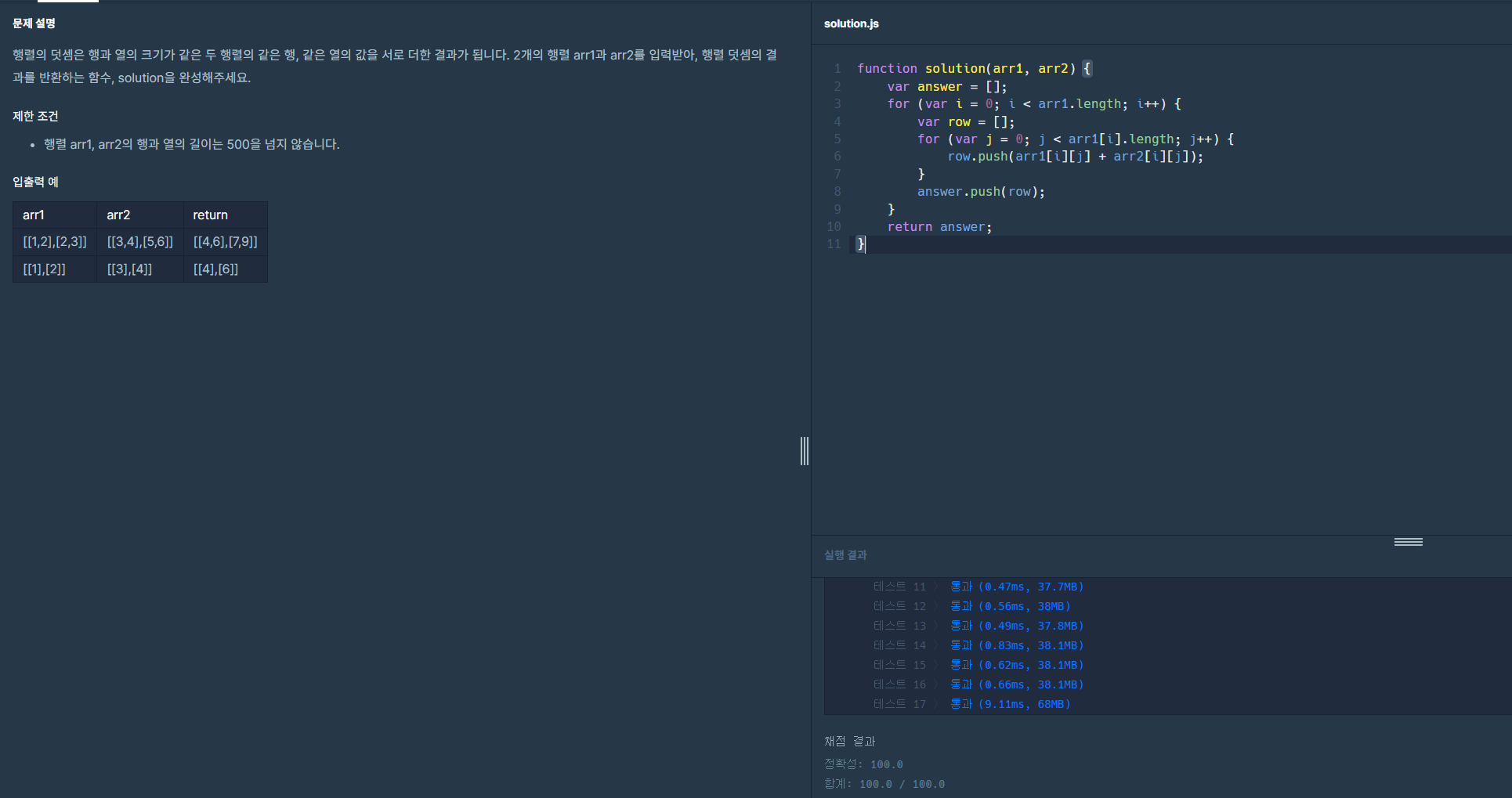1512x798 pixels.
Task: Click the 합계: 100.0 / 100.0 line
Action: [x=884, y=784]
